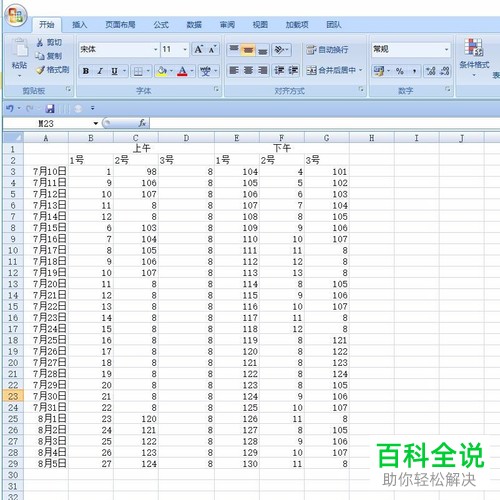
Task: Open 剪贴板 group dialog launcher
Action: coord(68,89)
